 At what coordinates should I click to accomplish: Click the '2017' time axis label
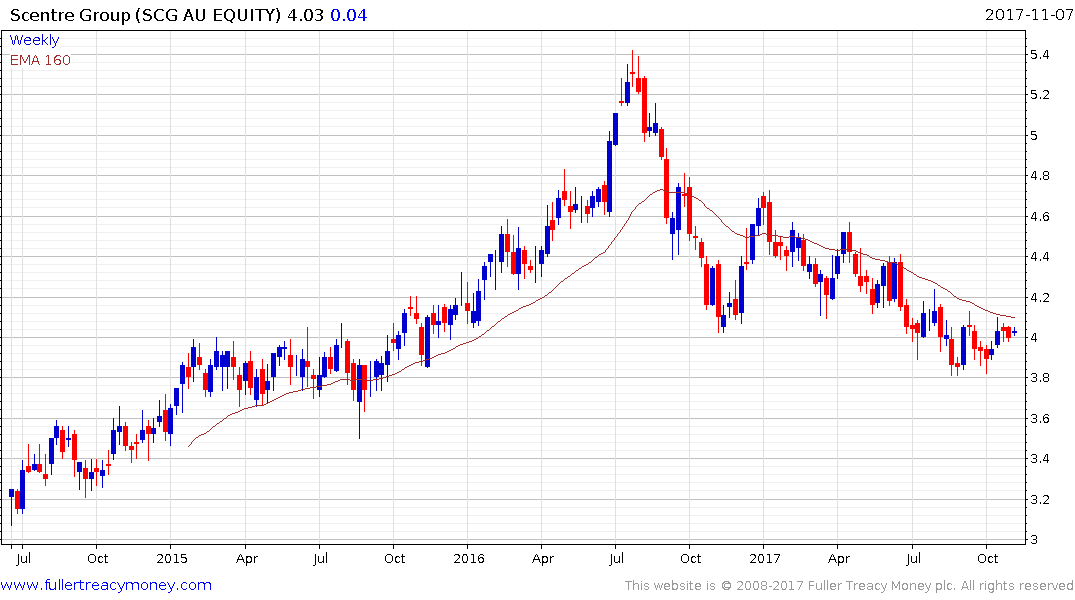click(x=764, y=558)
